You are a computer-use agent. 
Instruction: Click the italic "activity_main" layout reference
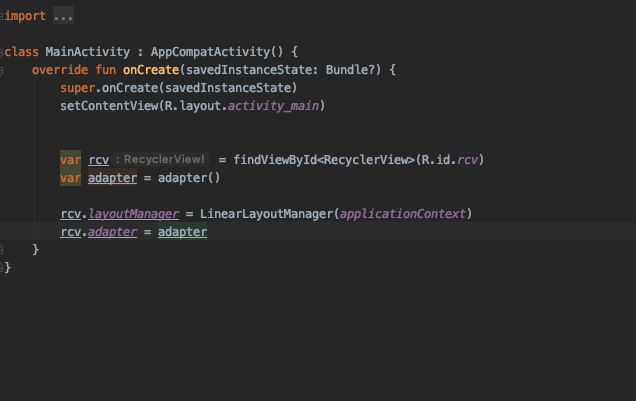(x=273, y=106)
